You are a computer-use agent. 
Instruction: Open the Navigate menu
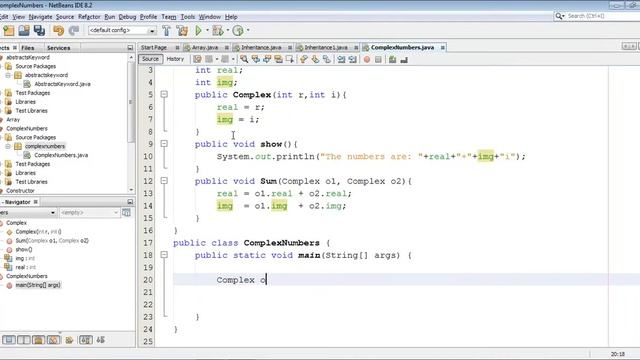tap(40, 17)
